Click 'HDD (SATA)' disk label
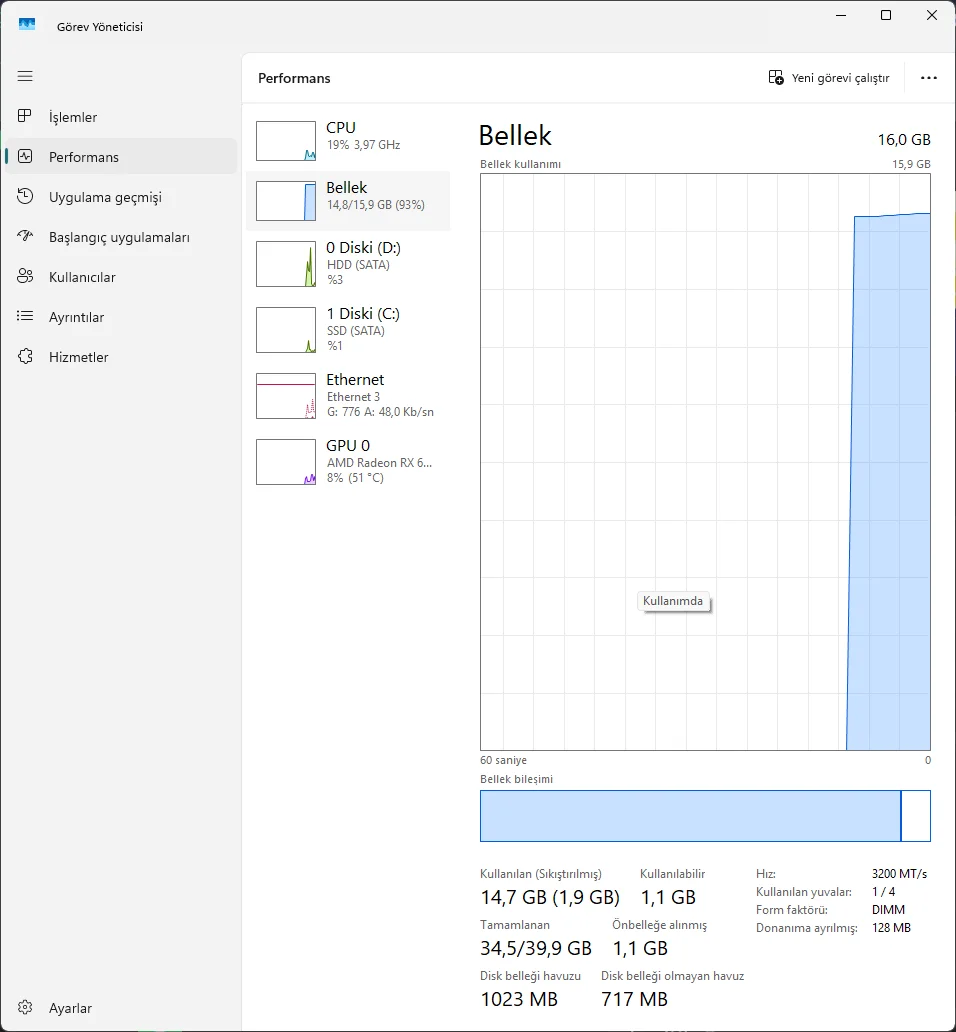956x1032 pixels. (358, 265)
